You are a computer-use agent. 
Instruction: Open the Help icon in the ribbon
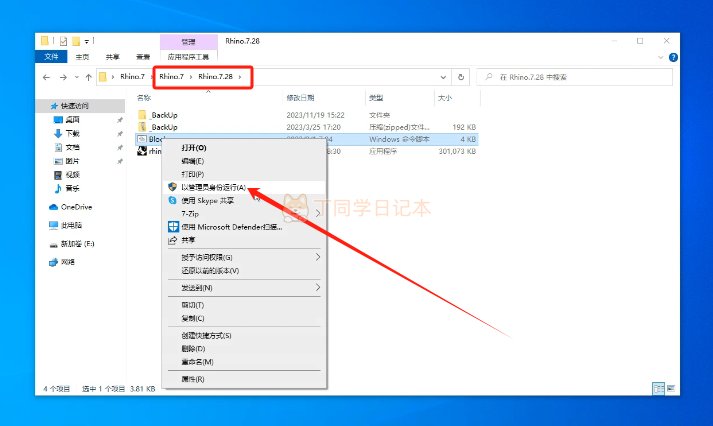[673, 57]
